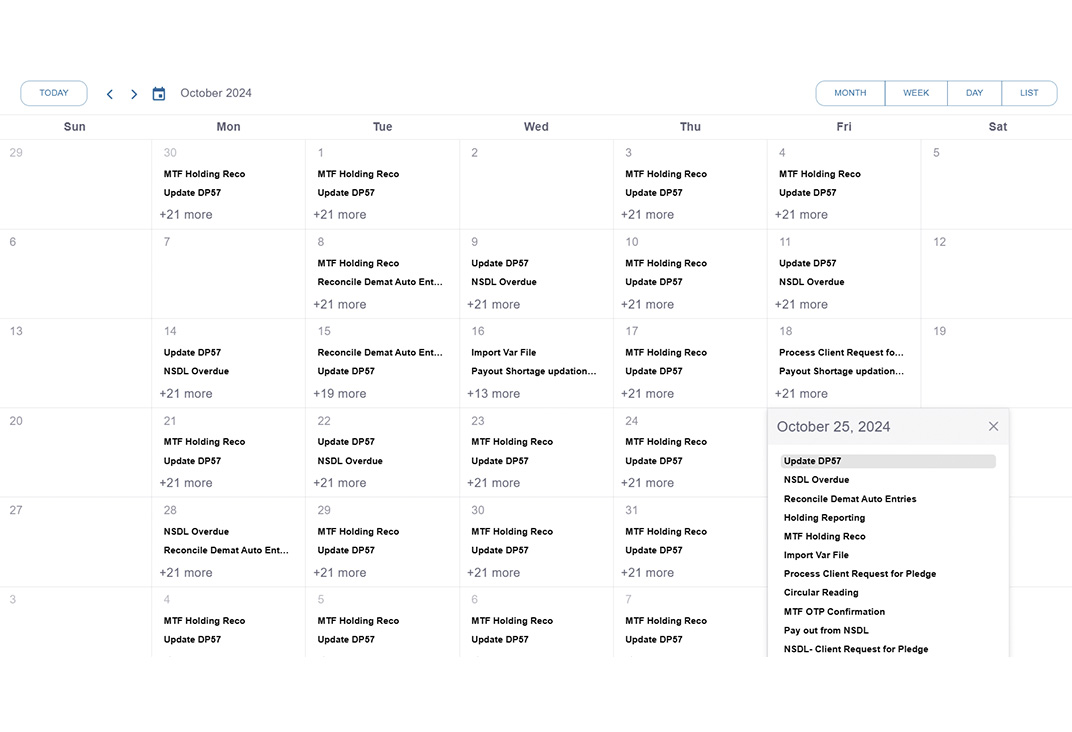The width and height of the screenshot is (1072, 732).
Task: Switch to LIST view
Action: point(1029,93)
